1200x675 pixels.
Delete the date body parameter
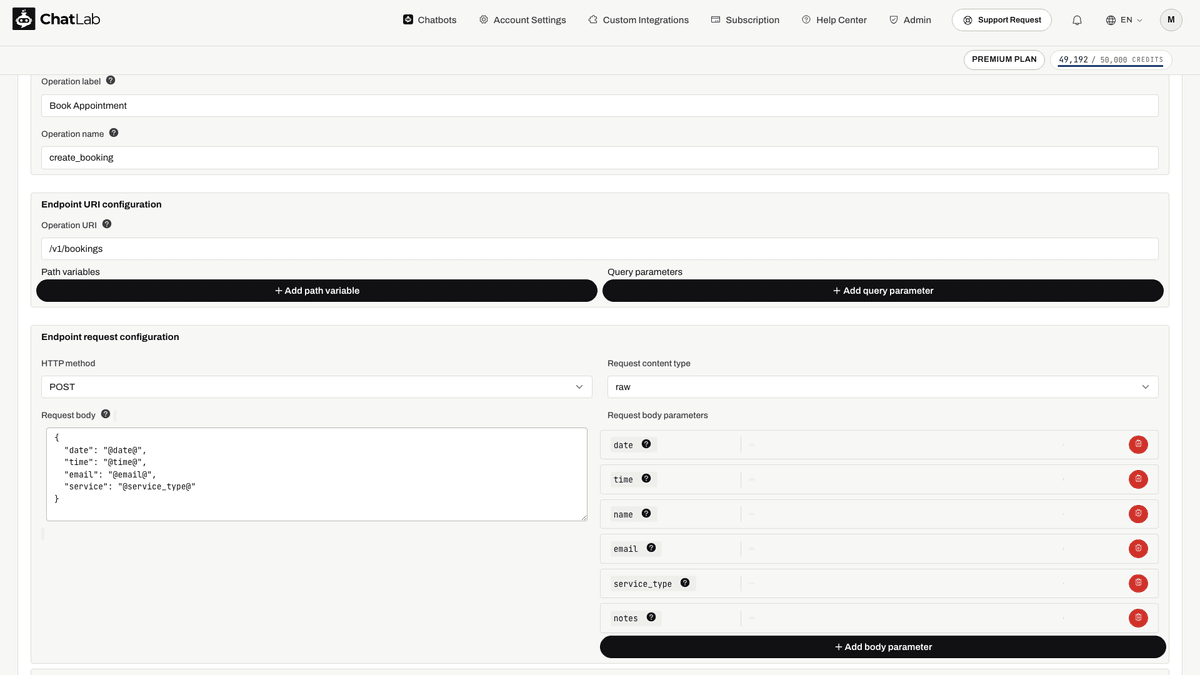[1138, 445]
